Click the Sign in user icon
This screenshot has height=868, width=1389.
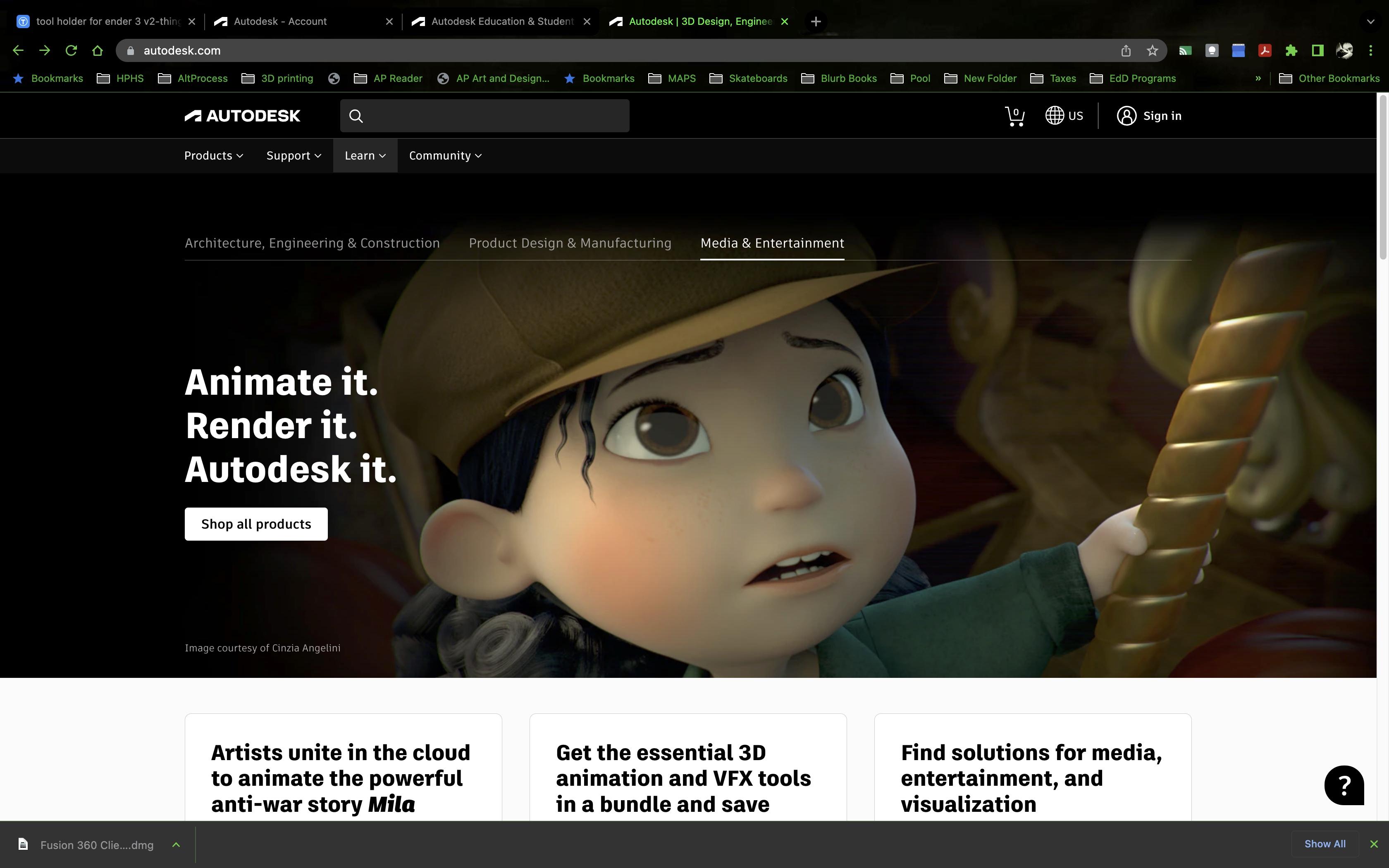[x=1126, y=116]
